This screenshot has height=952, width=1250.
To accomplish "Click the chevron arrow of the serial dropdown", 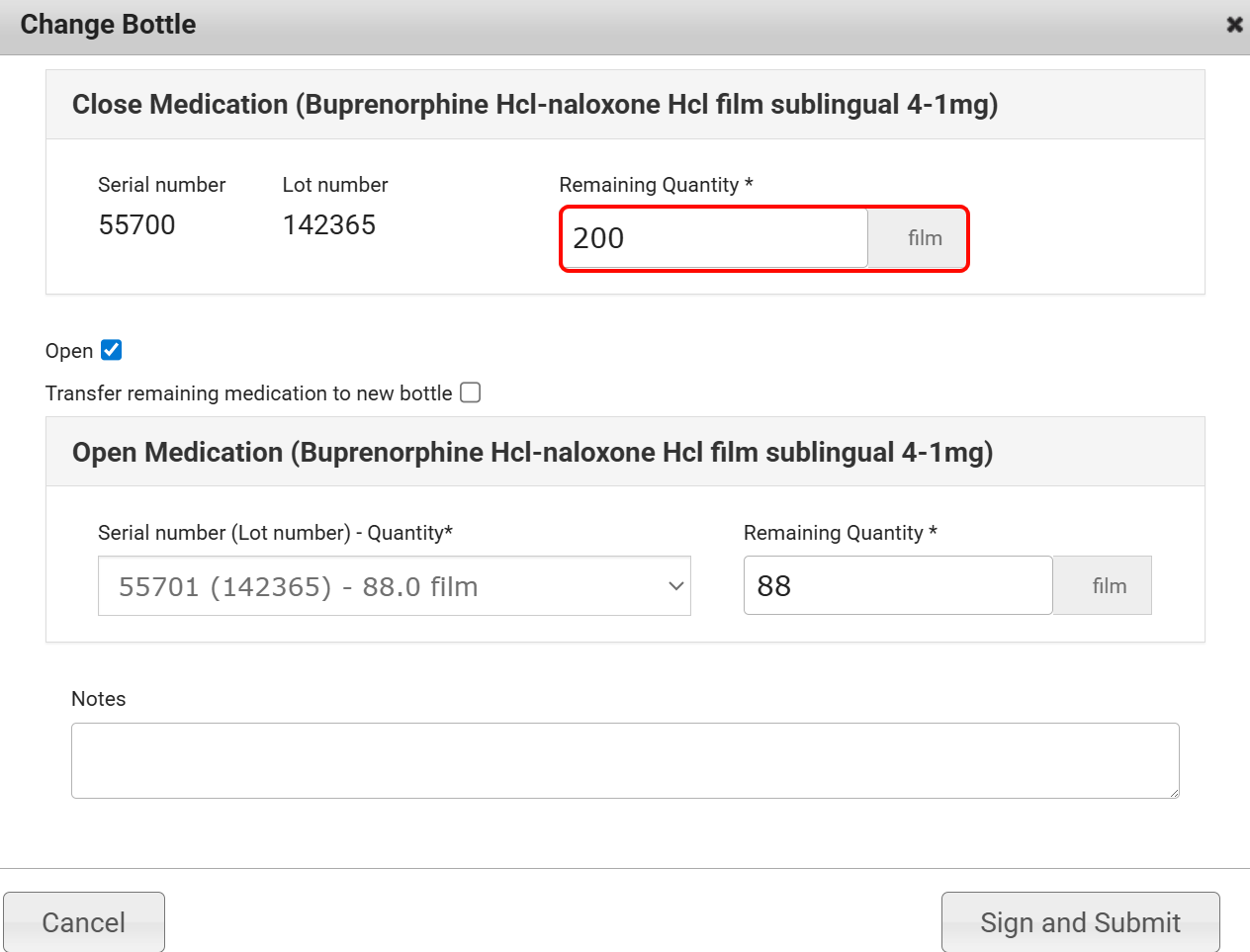I will (x=675, y=586).
